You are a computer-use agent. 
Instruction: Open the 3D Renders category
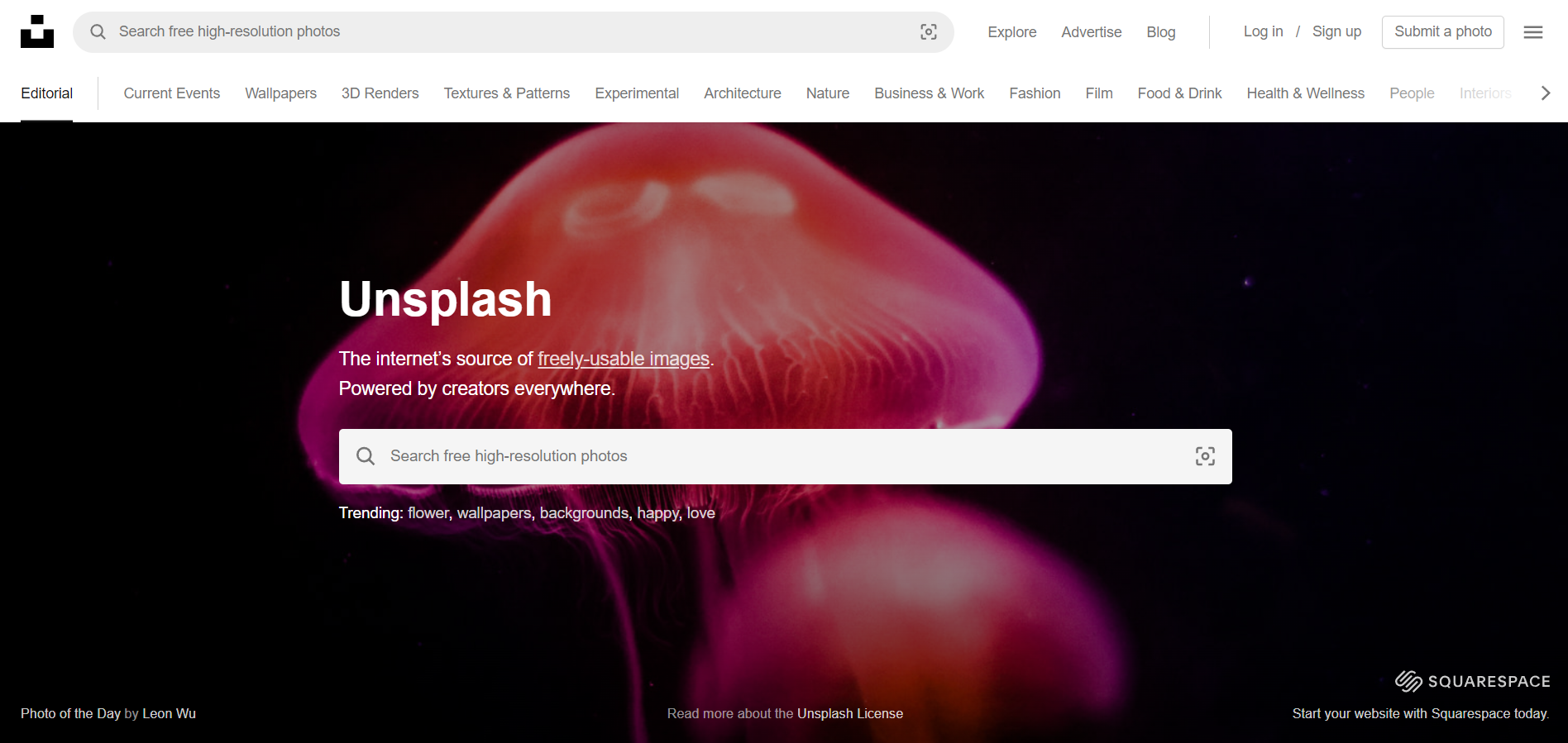pos(380,93)
